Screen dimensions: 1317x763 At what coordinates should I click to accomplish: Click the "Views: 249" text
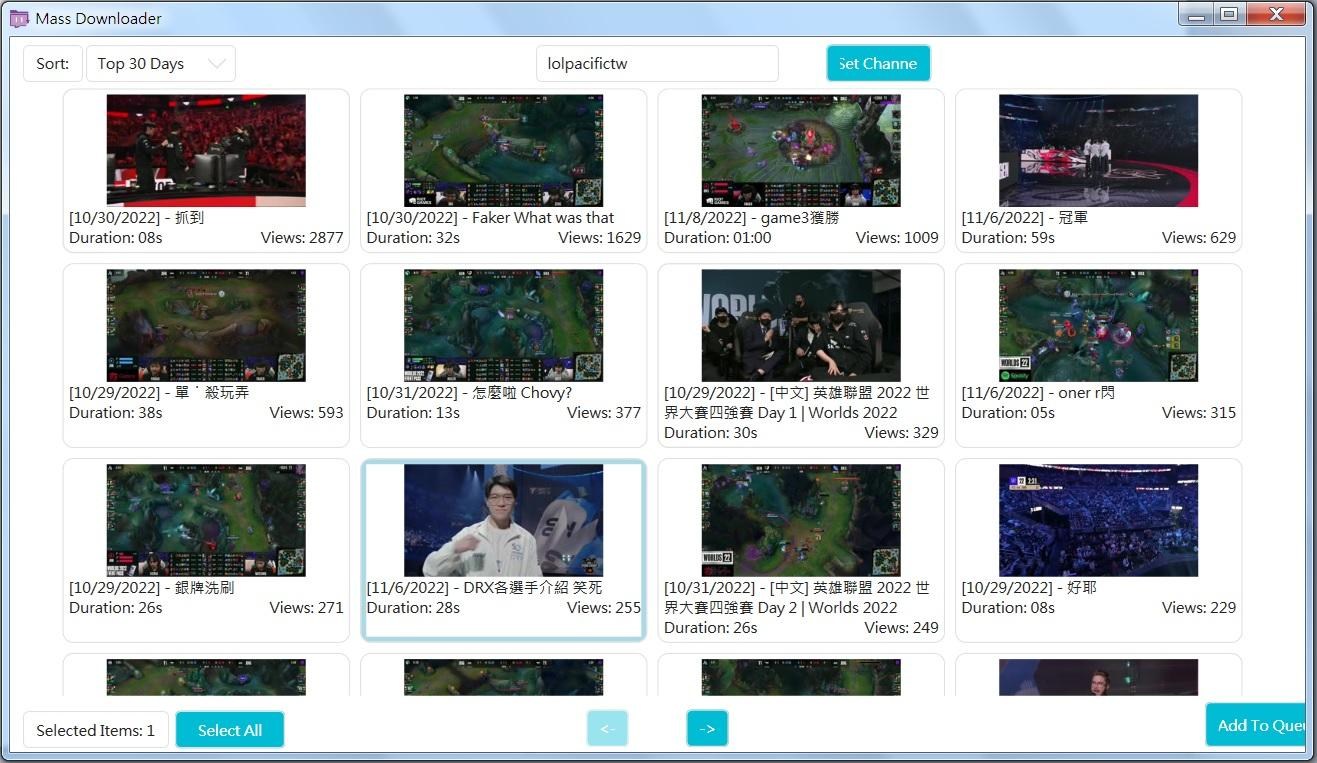pos(902,628)
